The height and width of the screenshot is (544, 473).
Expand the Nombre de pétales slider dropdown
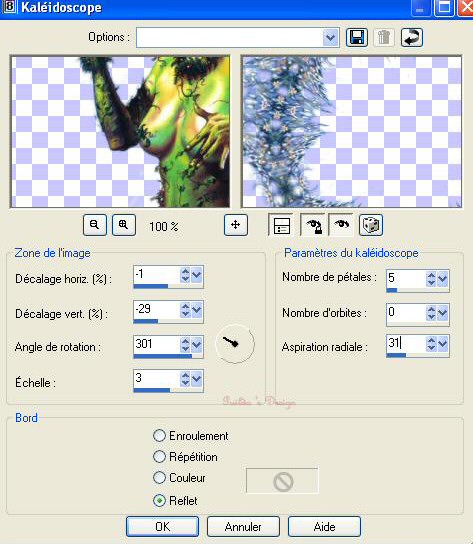(x=442, y=278)
